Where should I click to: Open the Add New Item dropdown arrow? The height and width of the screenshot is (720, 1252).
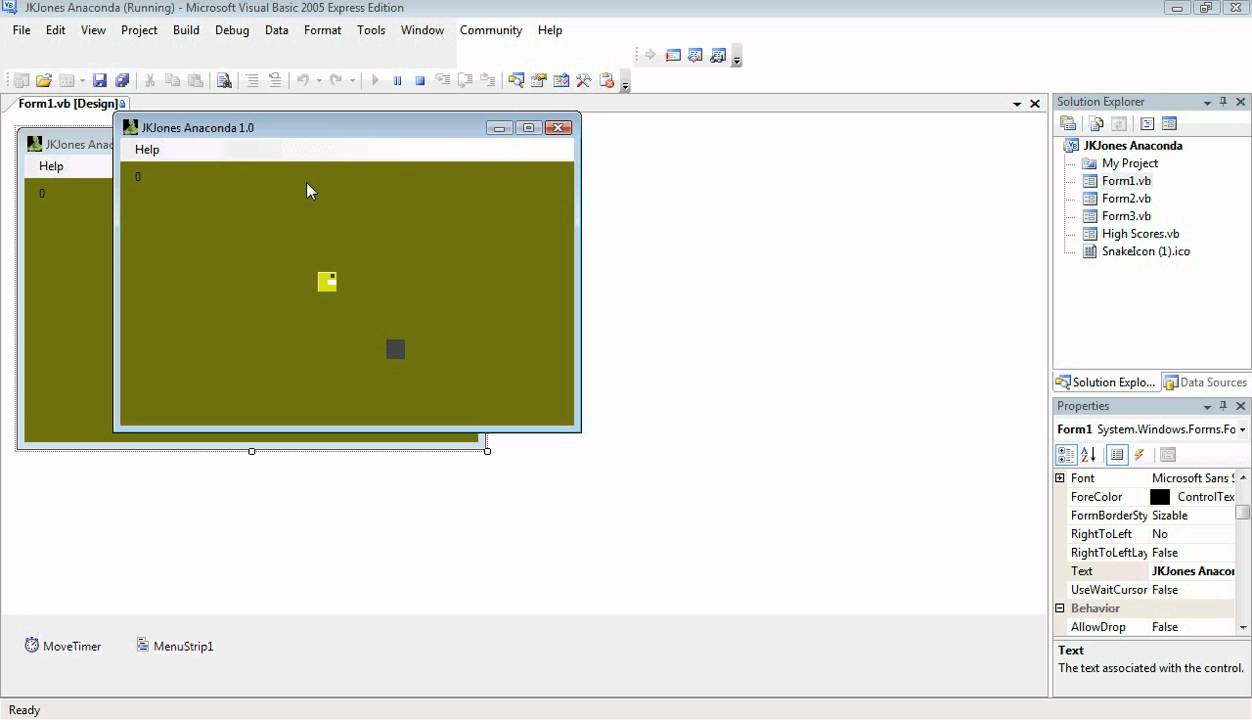[x=82, y=81]
